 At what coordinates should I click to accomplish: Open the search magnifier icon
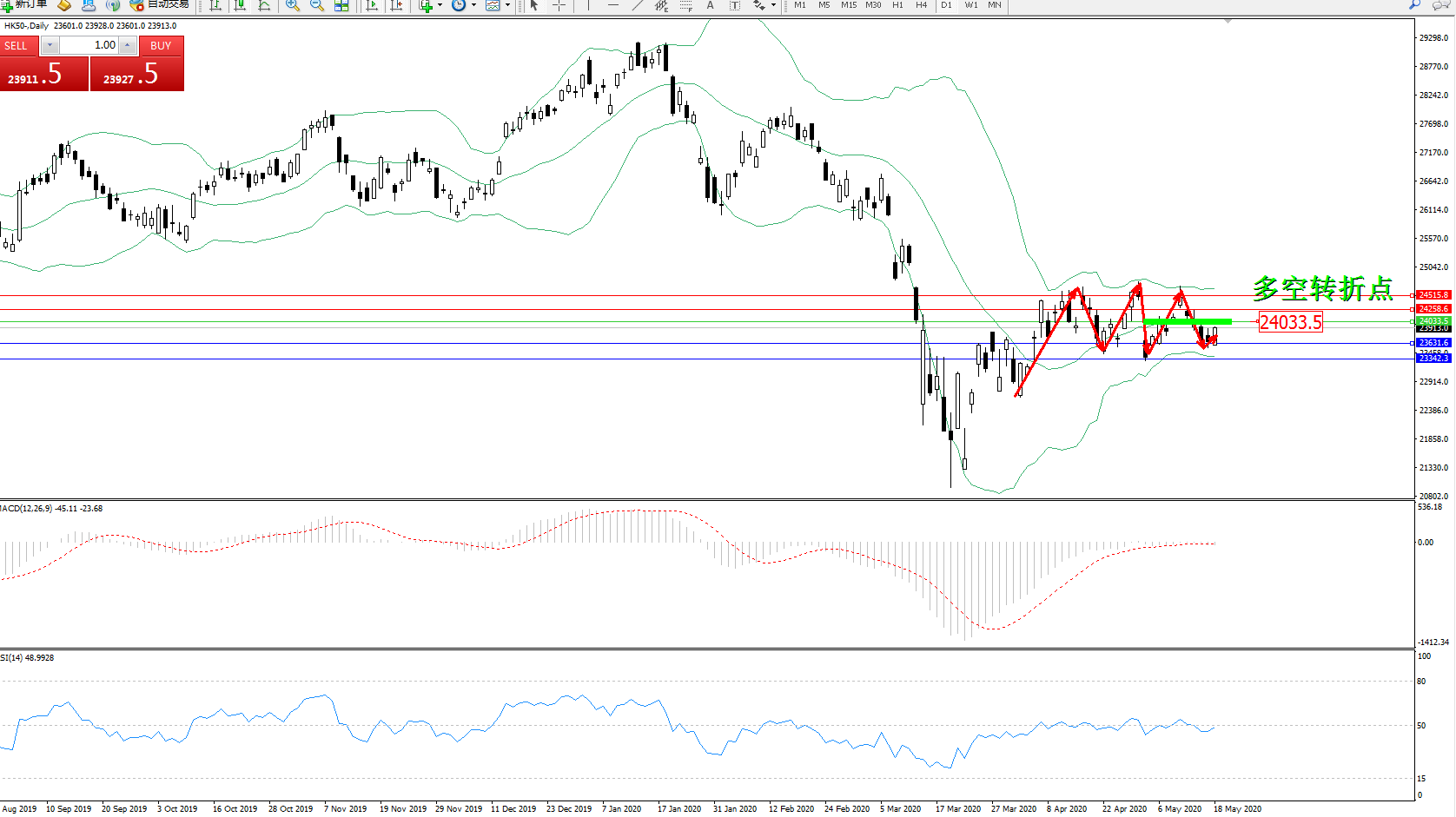coord(1414,4)
